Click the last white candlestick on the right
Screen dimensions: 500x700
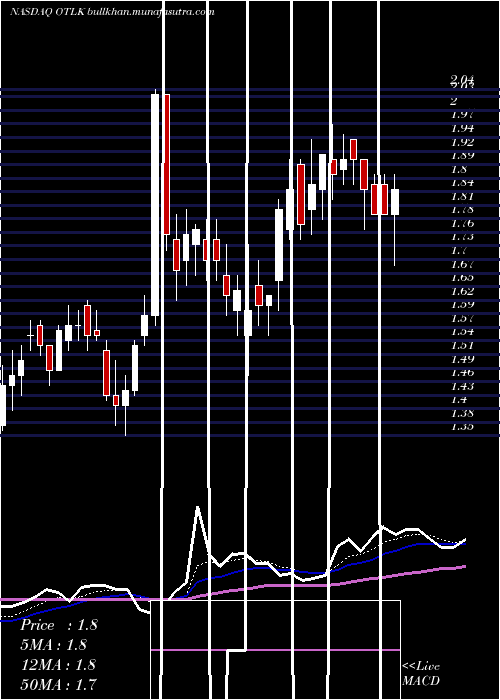tap(395, 202)
